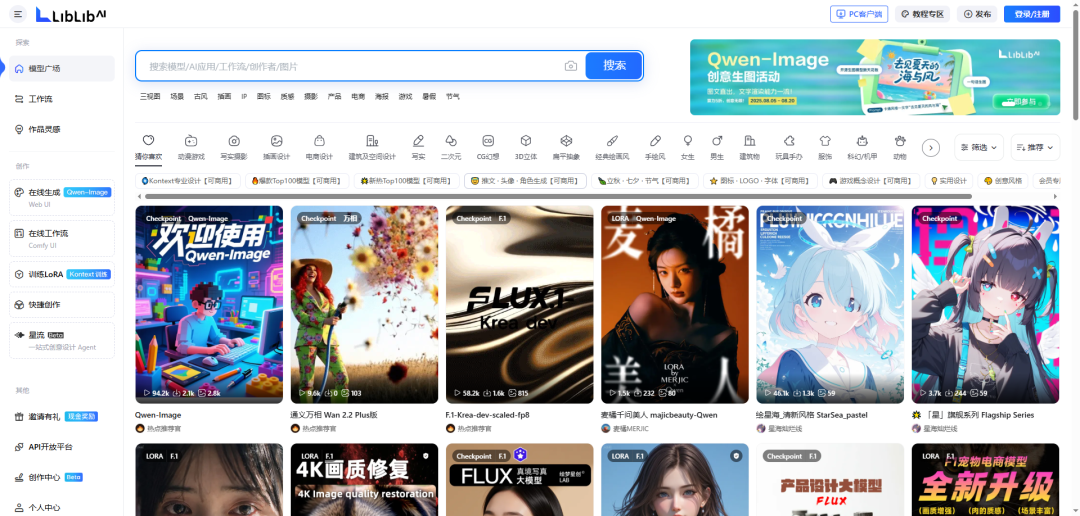Select the 实用设计 tag
Image resolution: width=1080 pixels, height=516 pixels.
coord(948,181)
